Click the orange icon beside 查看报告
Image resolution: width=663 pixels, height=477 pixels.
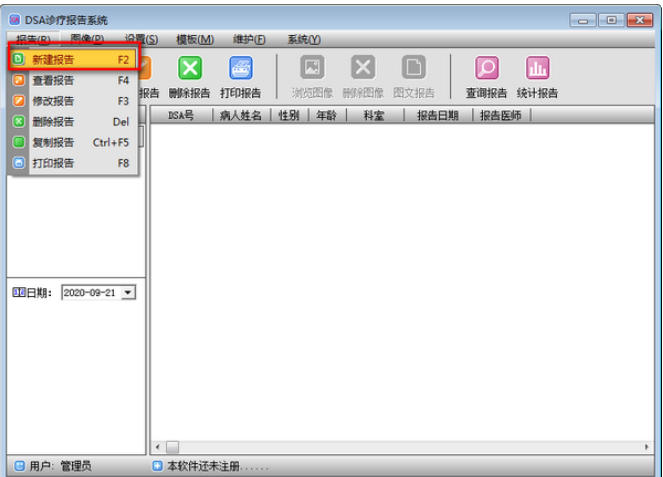pos(19,80)
